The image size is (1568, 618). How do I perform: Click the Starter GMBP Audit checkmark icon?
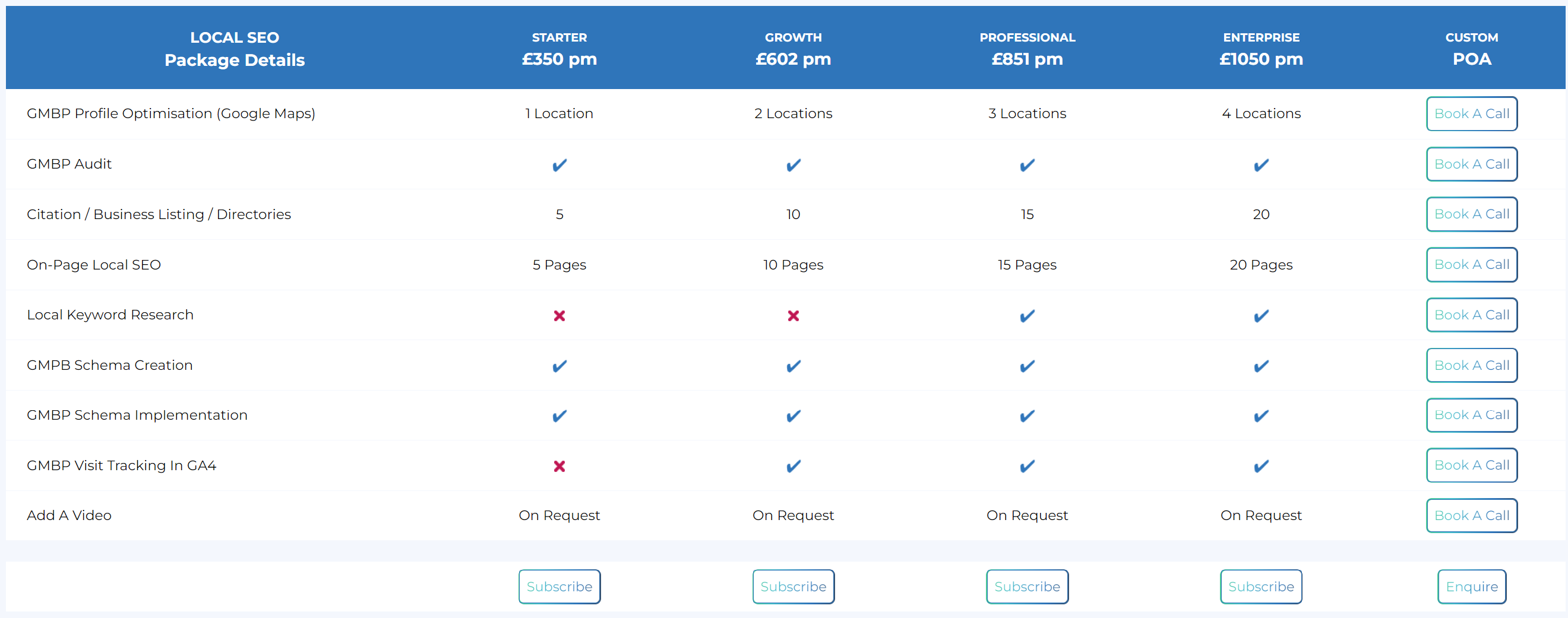[x=559, y=165]
